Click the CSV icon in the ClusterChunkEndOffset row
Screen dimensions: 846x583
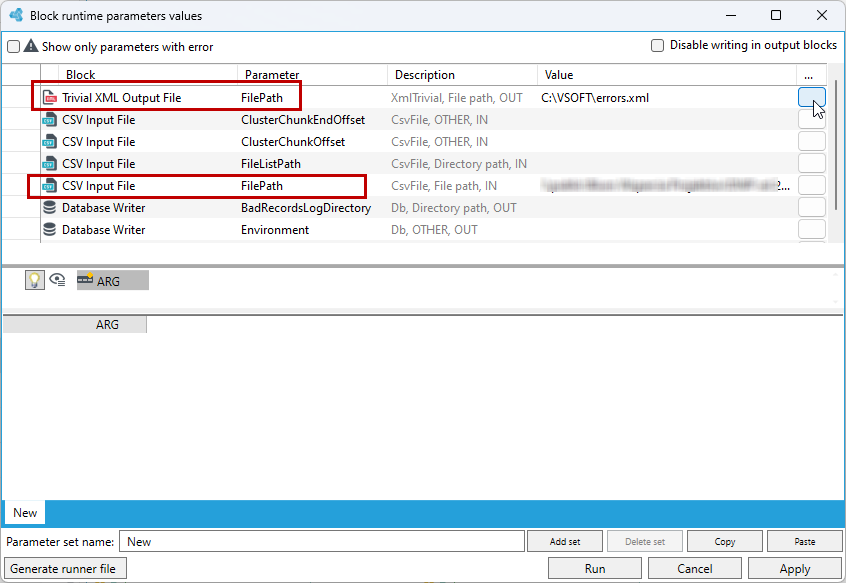tap(50, 120)
